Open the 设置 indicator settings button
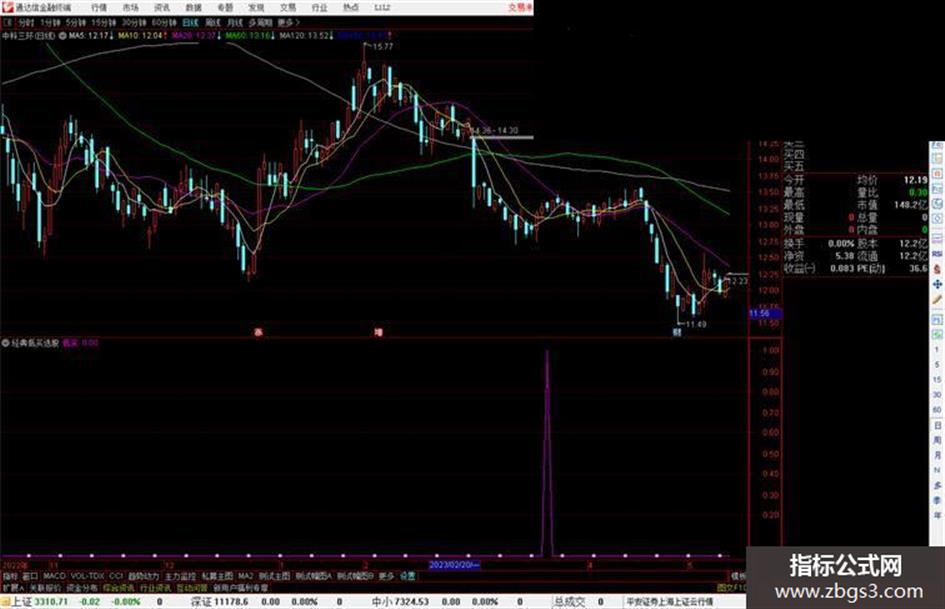The width and height of the screenshot is (945, 609). coord(408,576)
